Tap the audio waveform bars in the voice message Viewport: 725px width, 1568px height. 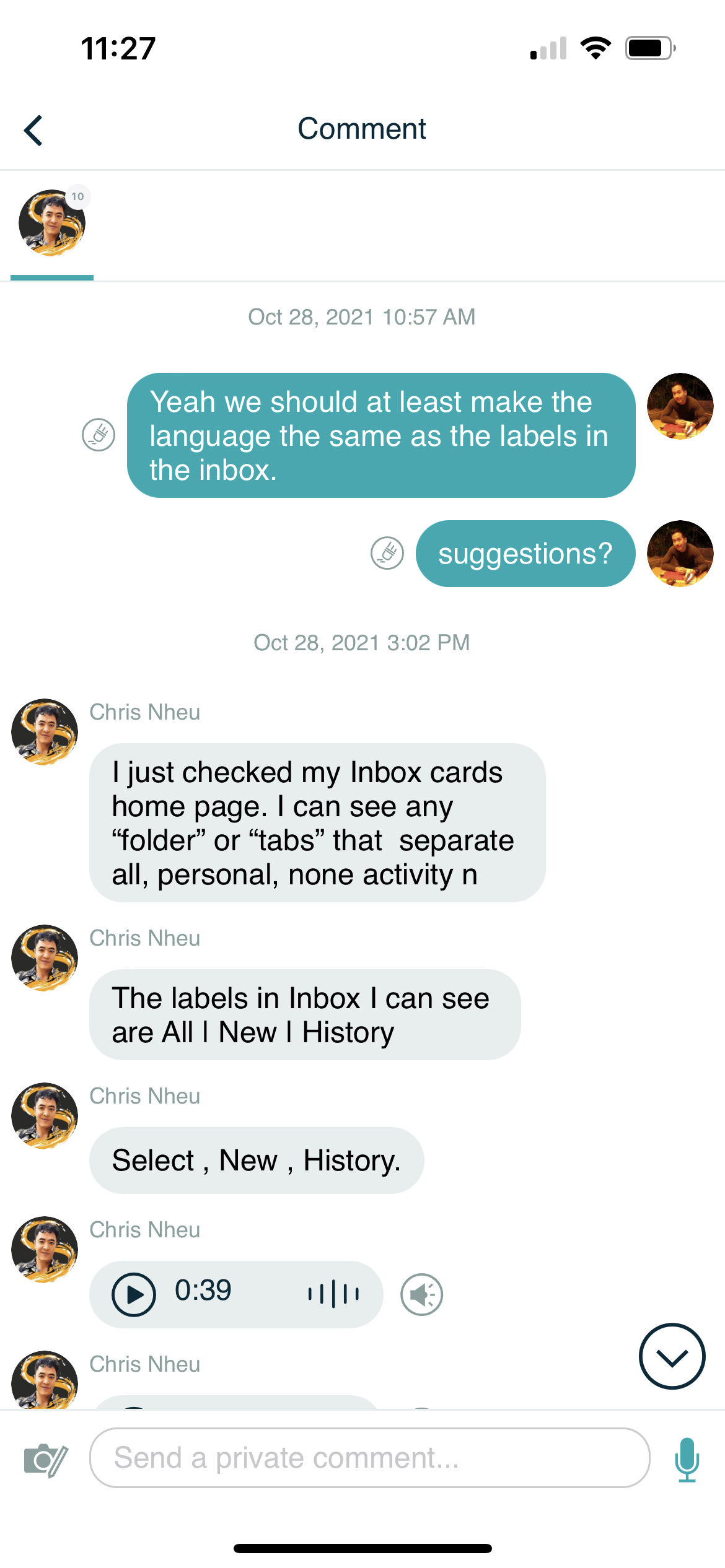pos(334,1294)
